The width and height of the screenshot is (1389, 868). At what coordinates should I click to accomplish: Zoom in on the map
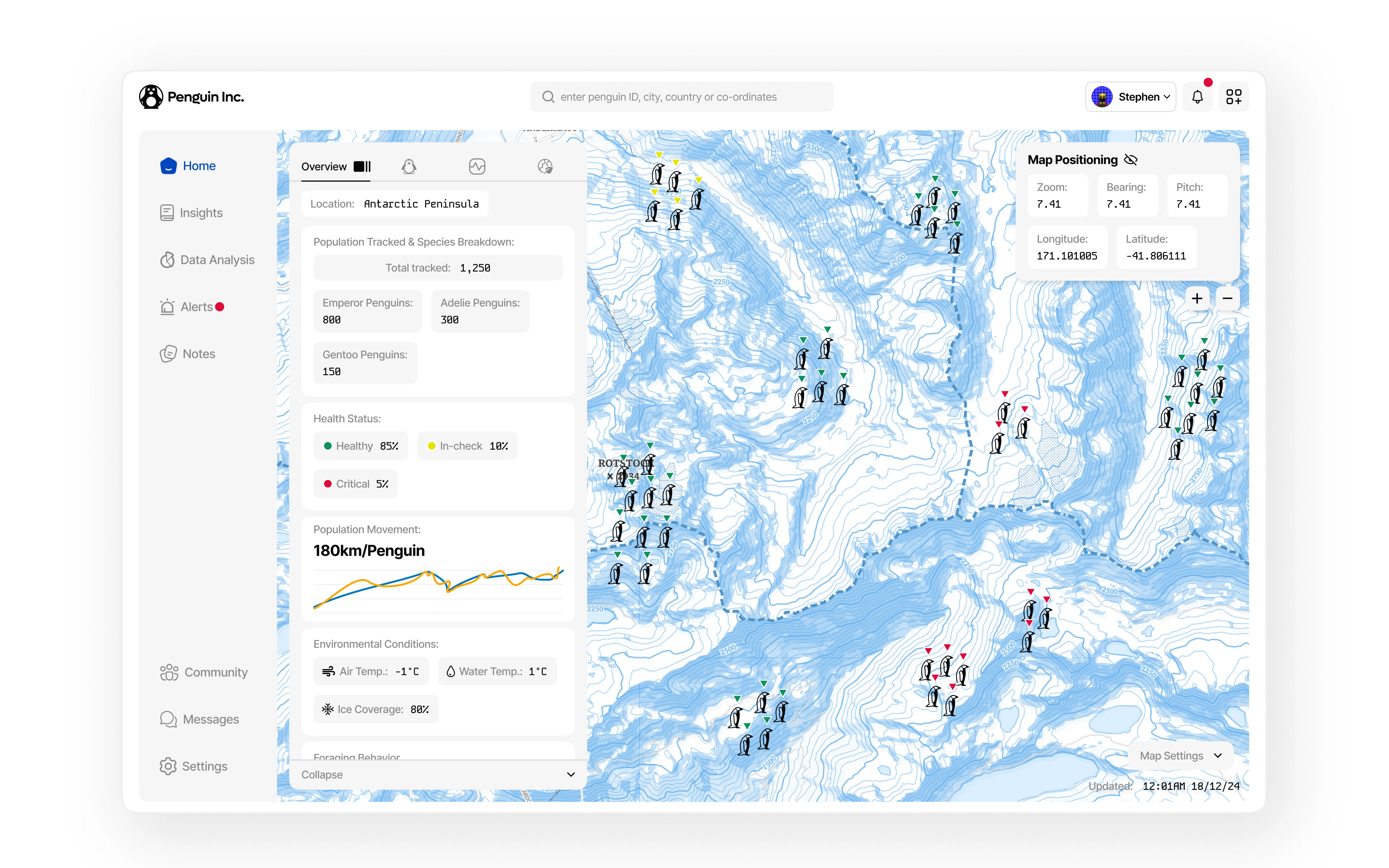[x=1197, y=299]
